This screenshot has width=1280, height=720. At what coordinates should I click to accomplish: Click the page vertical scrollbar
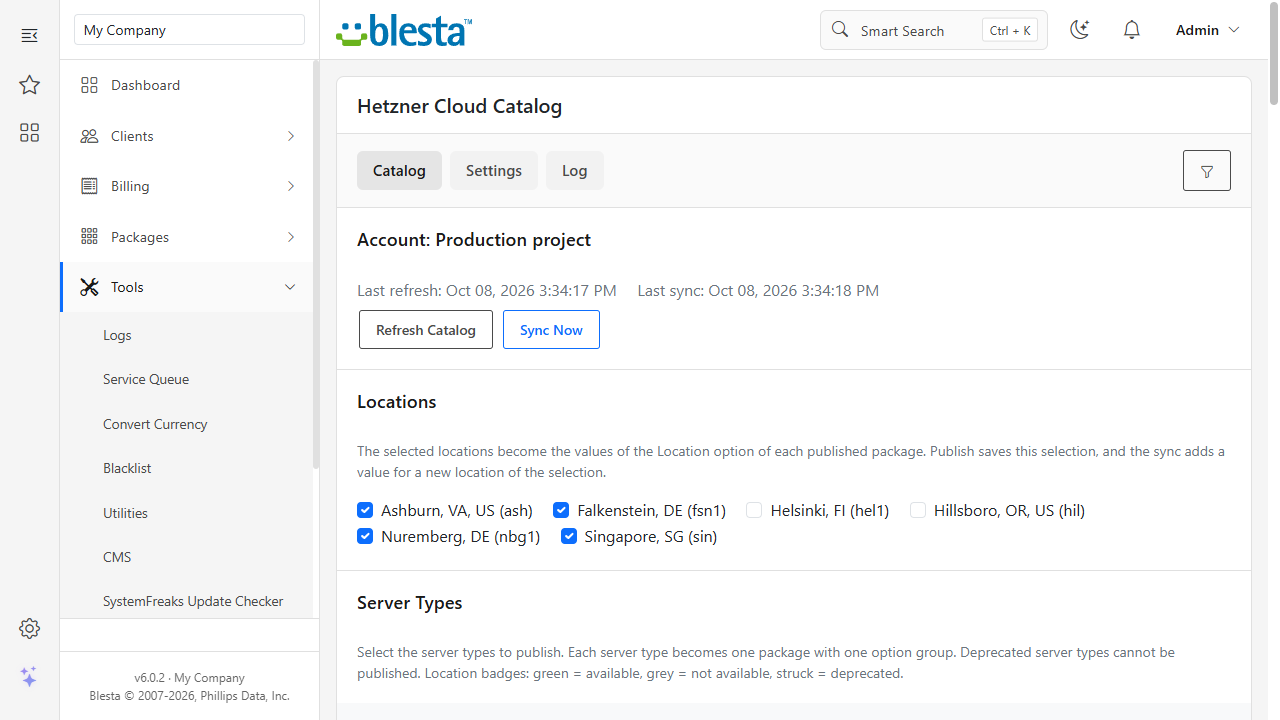coord(1273,55)
